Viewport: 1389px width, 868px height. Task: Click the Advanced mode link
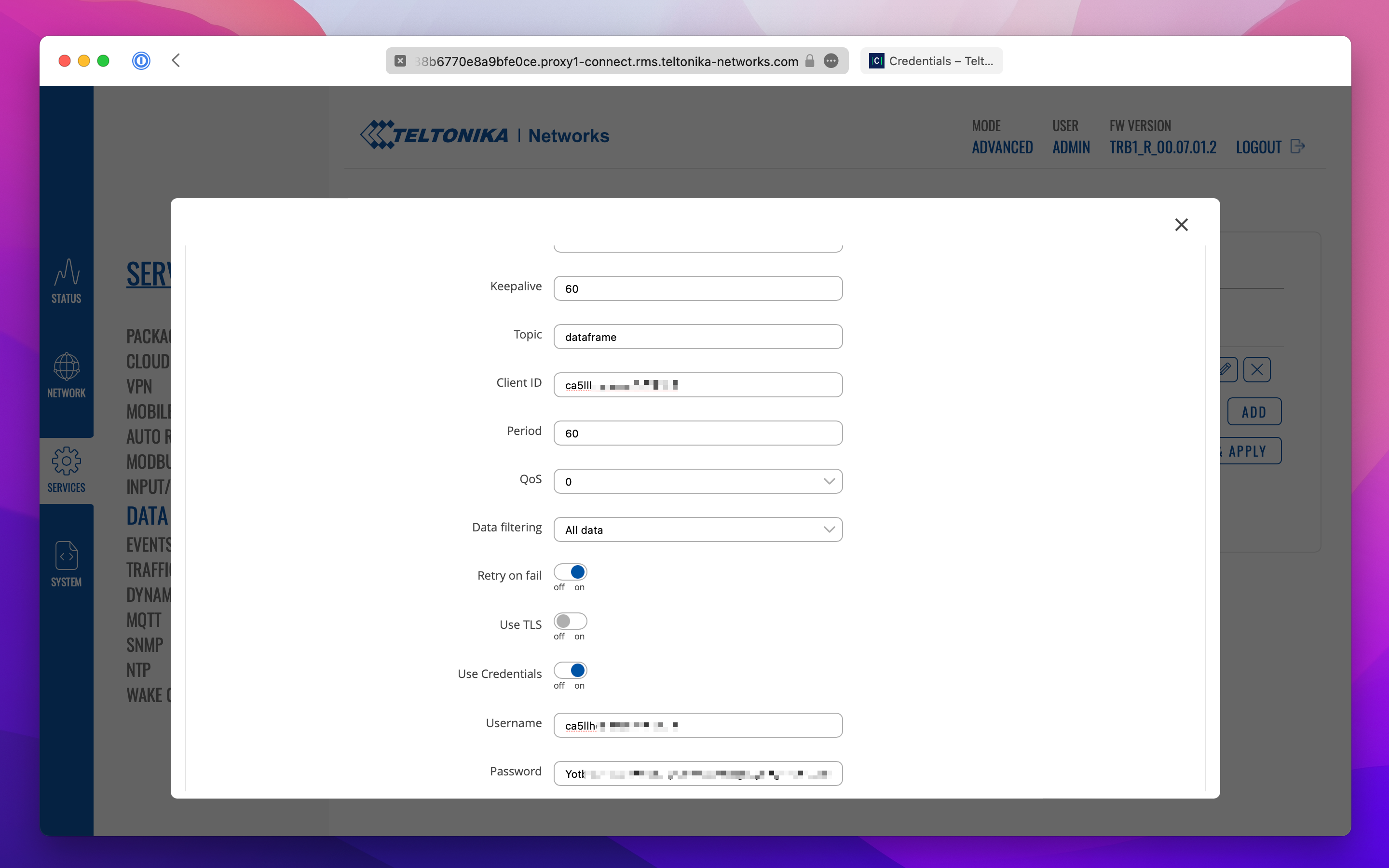[x=1002, y=148]
